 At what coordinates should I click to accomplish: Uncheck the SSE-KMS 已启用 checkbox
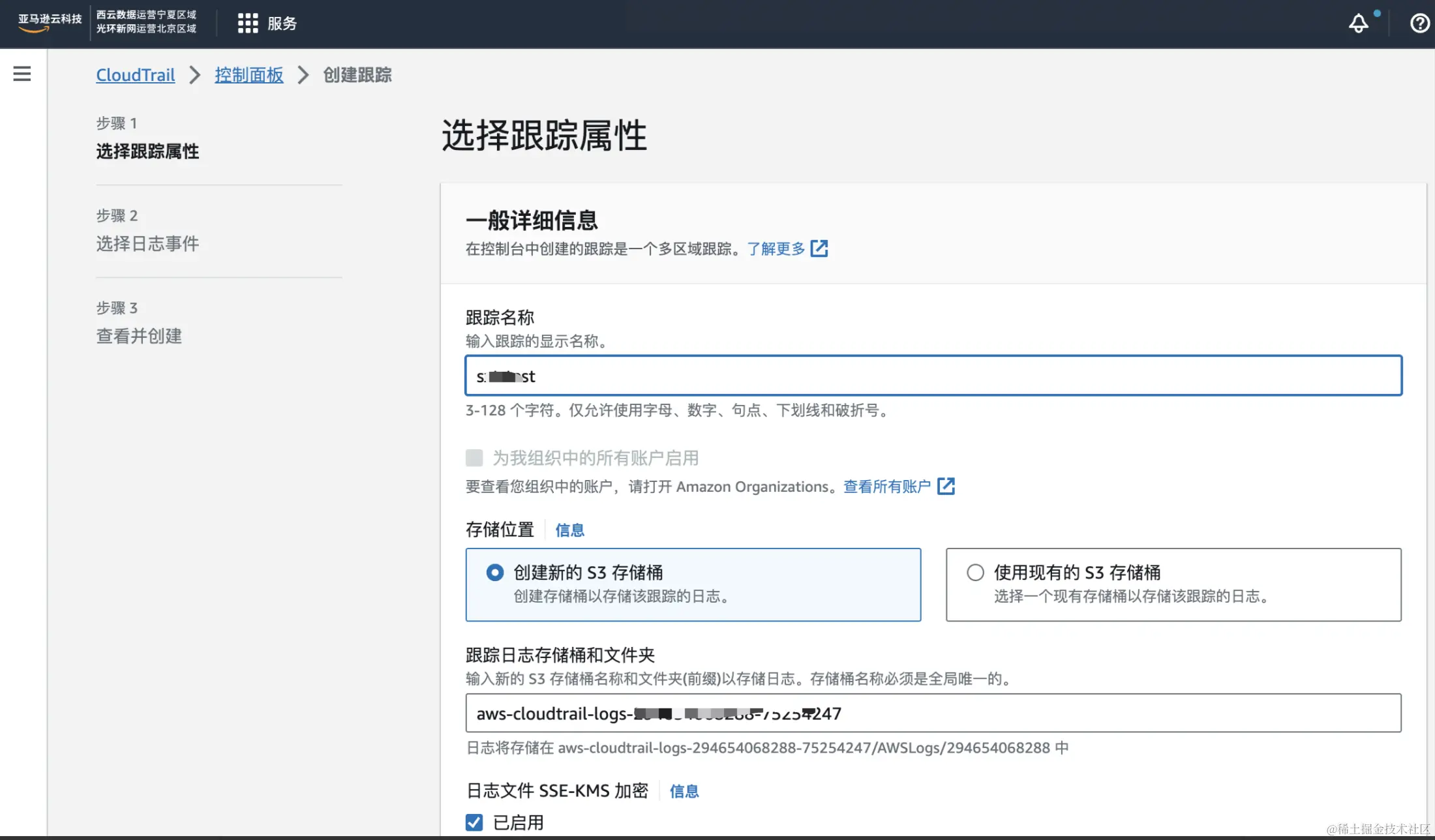point(474,822)
